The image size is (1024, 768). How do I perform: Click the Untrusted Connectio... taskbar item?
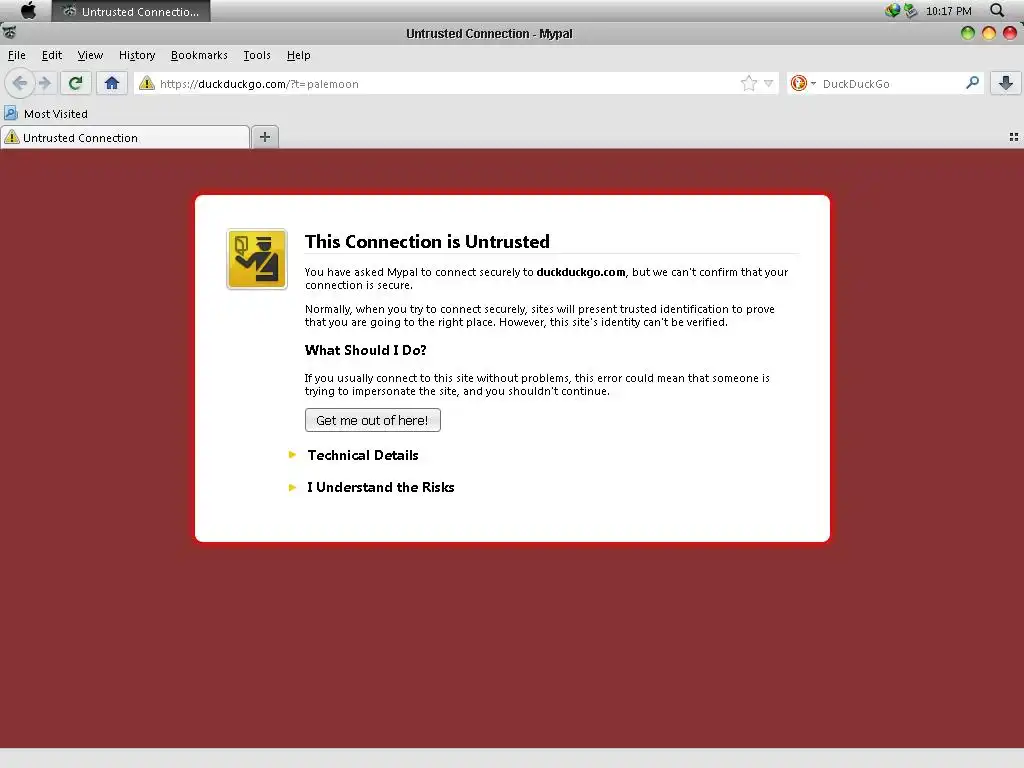131,11
